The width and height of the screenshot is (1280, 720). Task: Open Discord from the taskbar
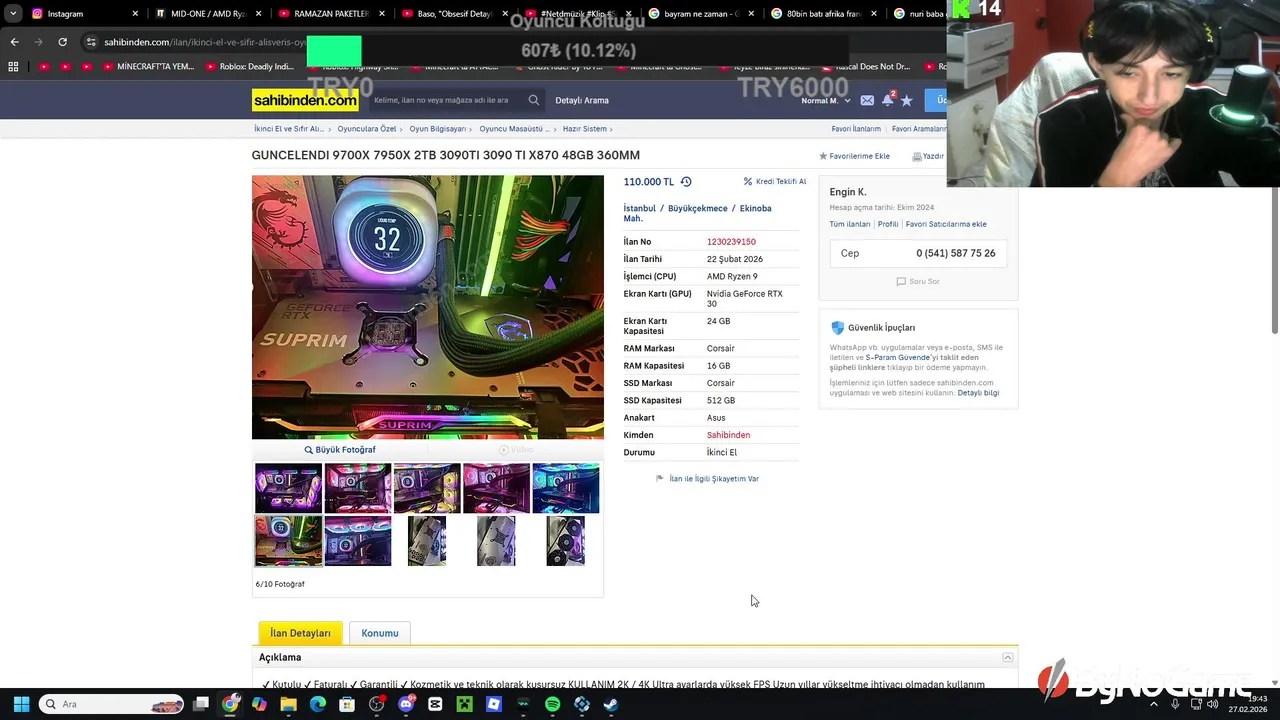[406, 704]
